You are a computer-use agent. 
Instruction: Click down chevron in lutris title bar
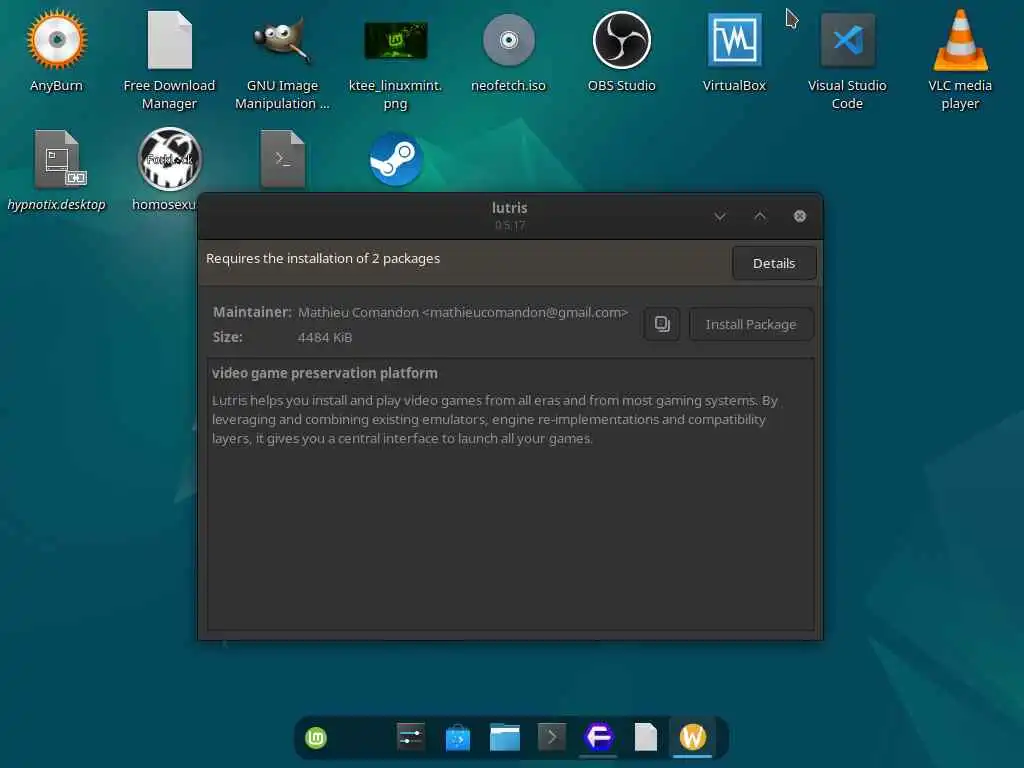coord(720,216)
